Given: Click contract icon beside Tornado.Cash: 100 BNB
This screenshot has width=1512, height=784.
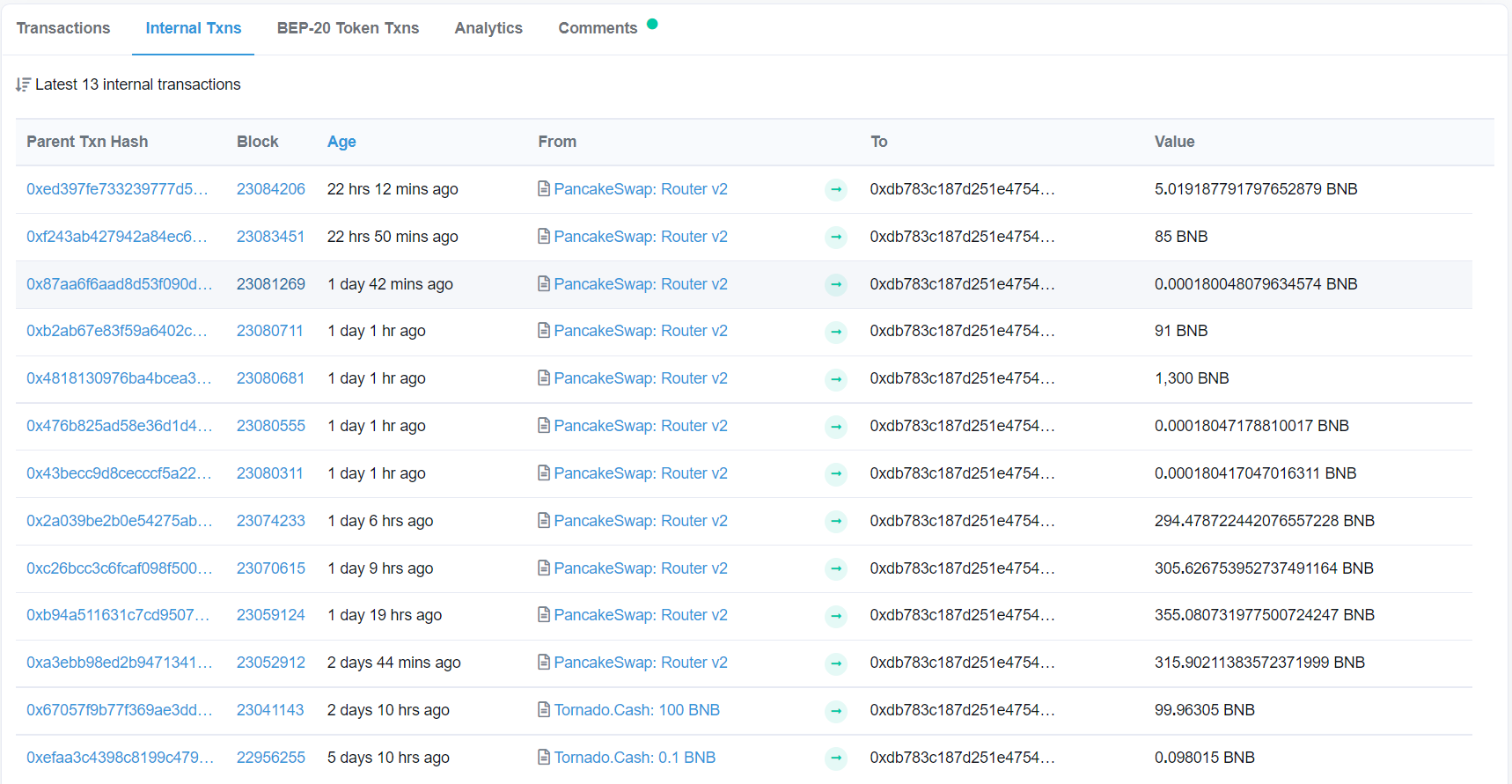Looking at the screenshot, I should pos(544,710).
